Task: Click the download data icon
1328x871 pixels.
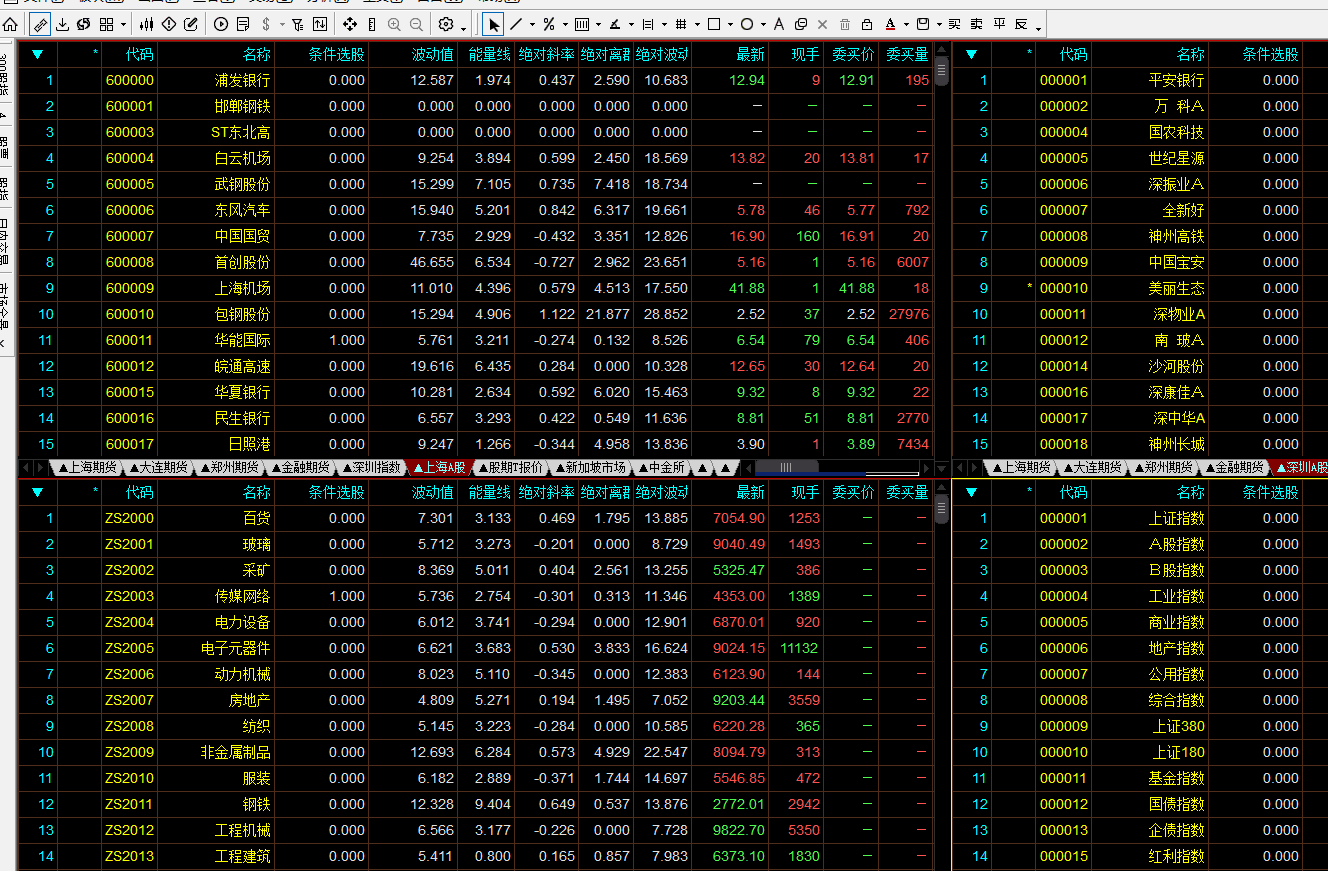Action: click(x=62, y=24)
